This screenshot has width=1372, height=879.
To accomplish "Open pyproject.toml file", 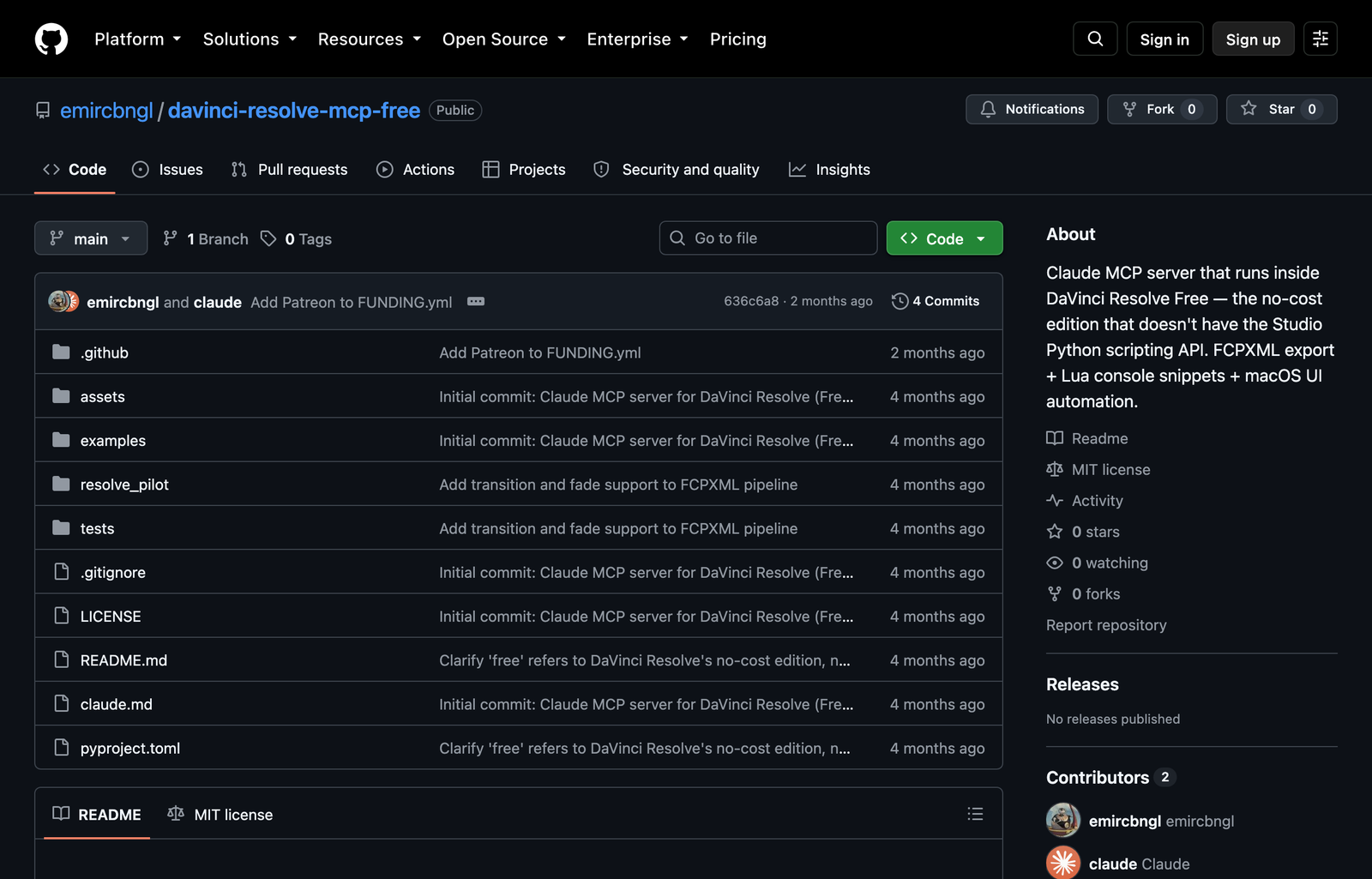I will (x=130, y=748).
